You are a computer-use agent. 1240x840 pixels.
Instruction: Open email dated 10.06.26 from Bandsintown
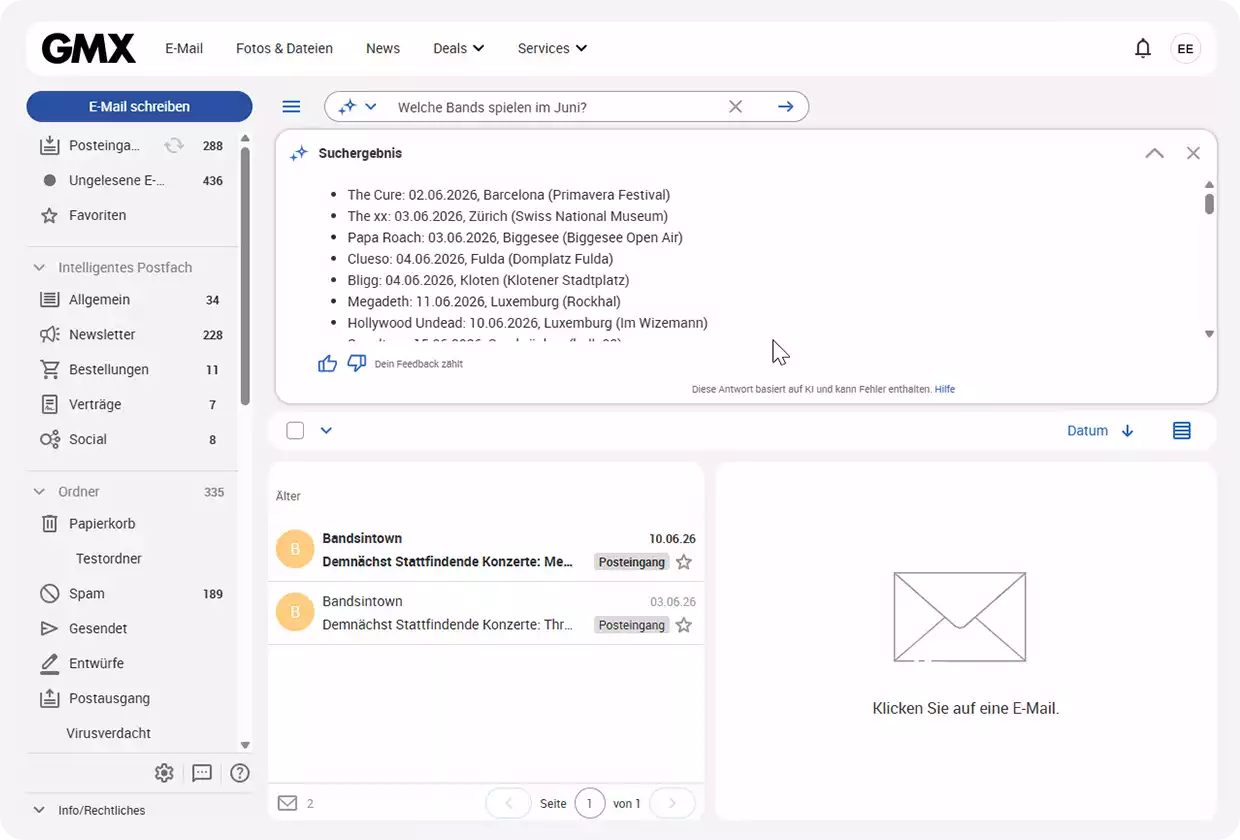click(486, 550)
